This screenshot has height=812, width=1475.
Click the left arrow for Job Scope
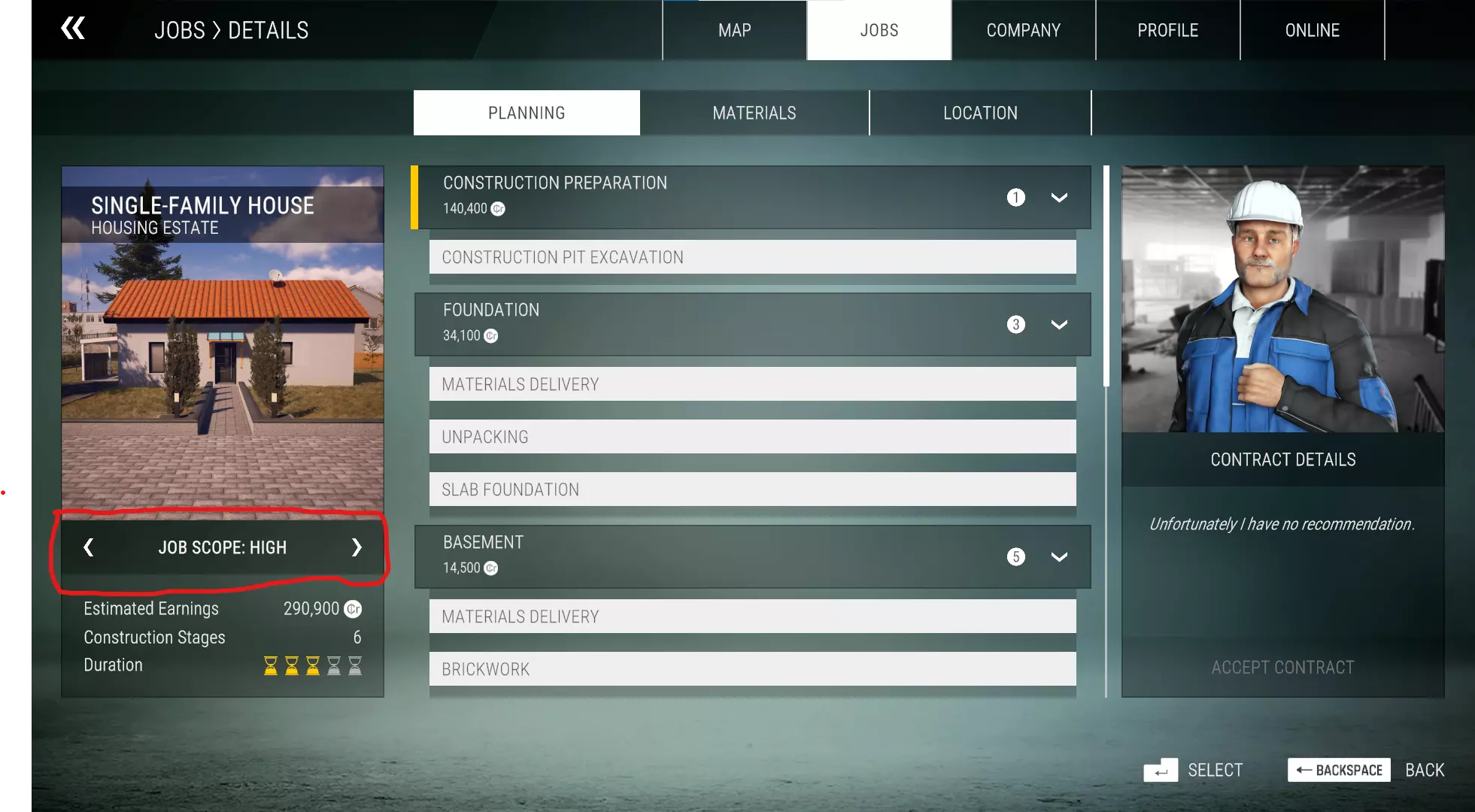tap(89, 547)
